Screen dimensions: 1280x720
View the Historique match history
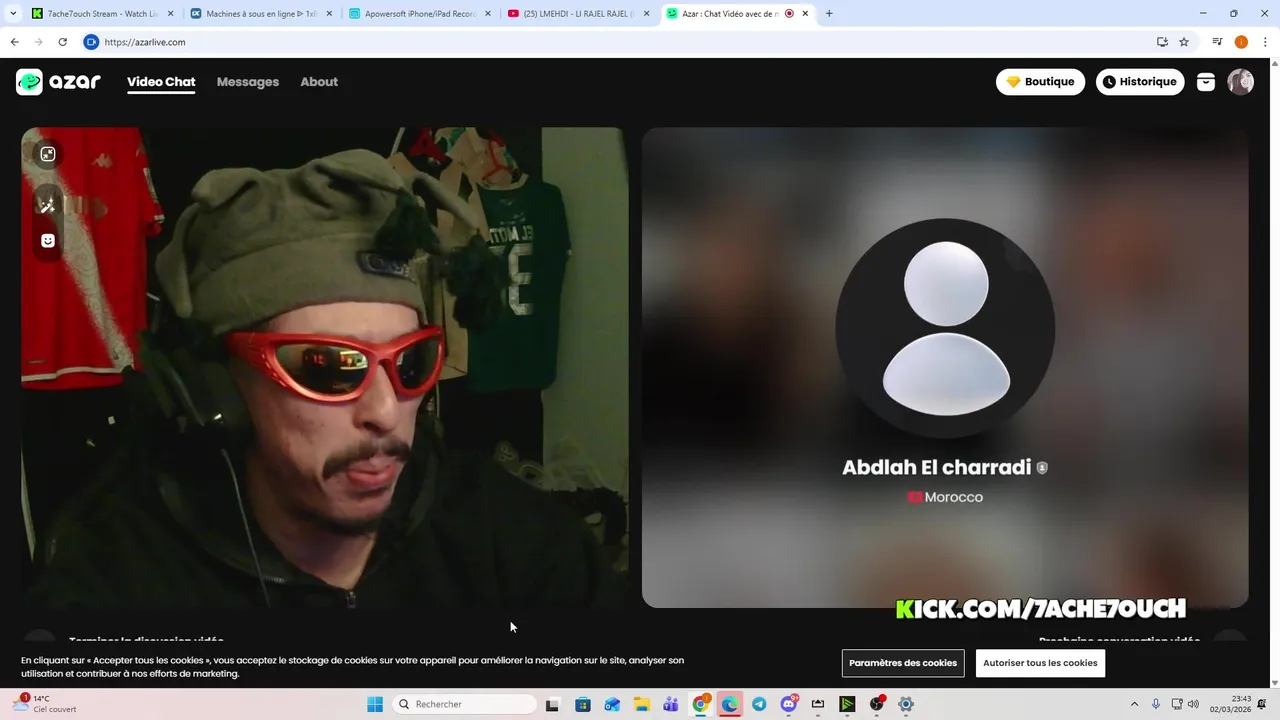1140,82
